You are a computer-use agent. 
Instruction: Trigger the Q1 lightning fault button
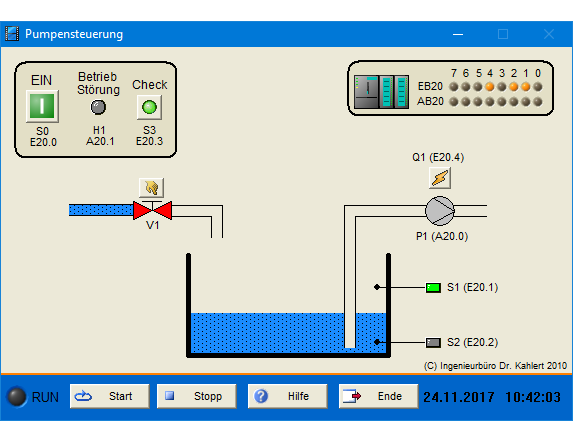pyautogui.click(x=440, y=178)
